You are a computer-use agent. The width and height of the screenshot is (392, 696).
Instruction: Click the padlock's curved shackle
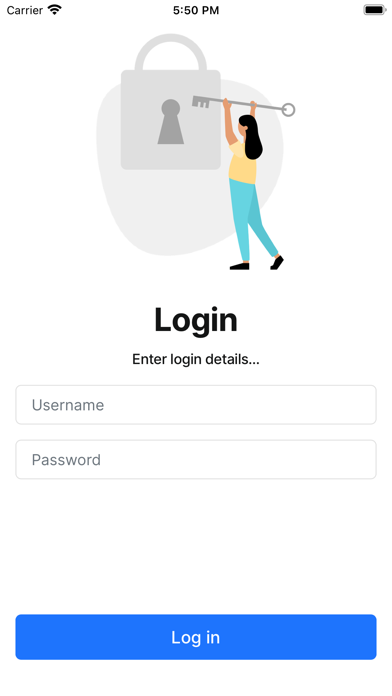tap(170, 52)
